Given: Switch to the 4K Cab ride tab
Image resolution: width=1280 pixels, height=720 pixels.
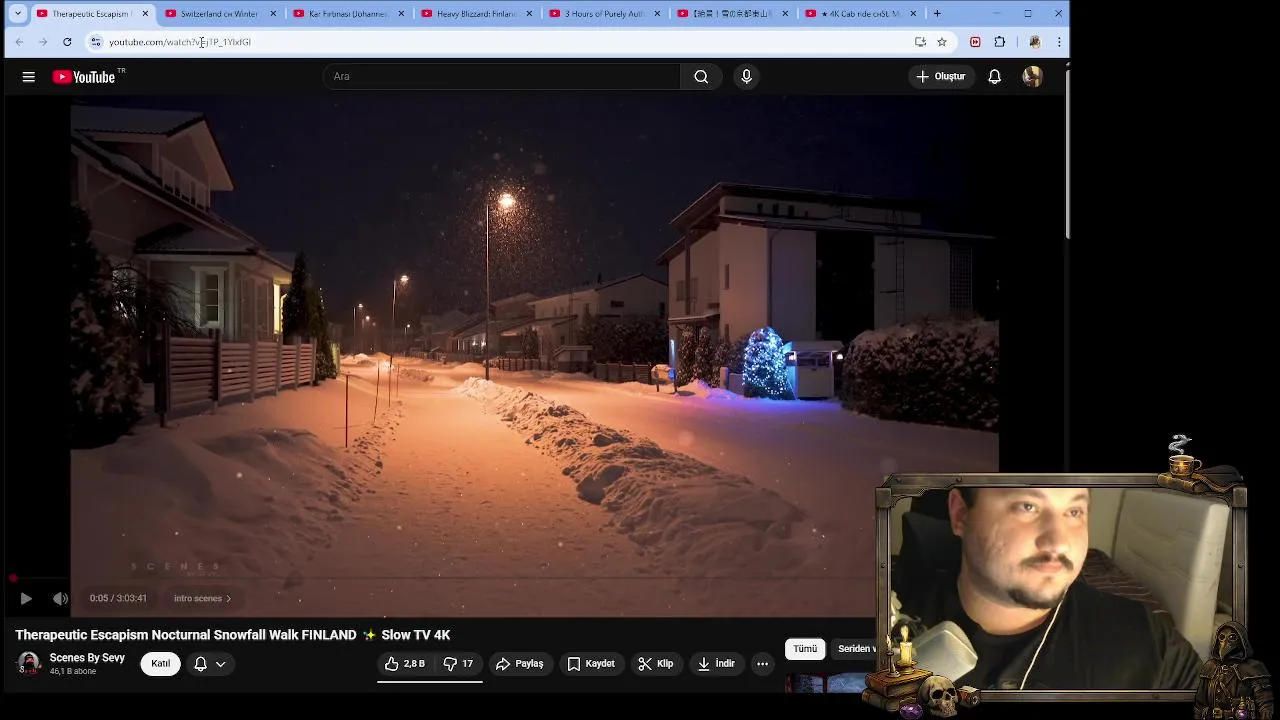Looking at the screenshot, I should pyautogui.click(x=860, y=14).
